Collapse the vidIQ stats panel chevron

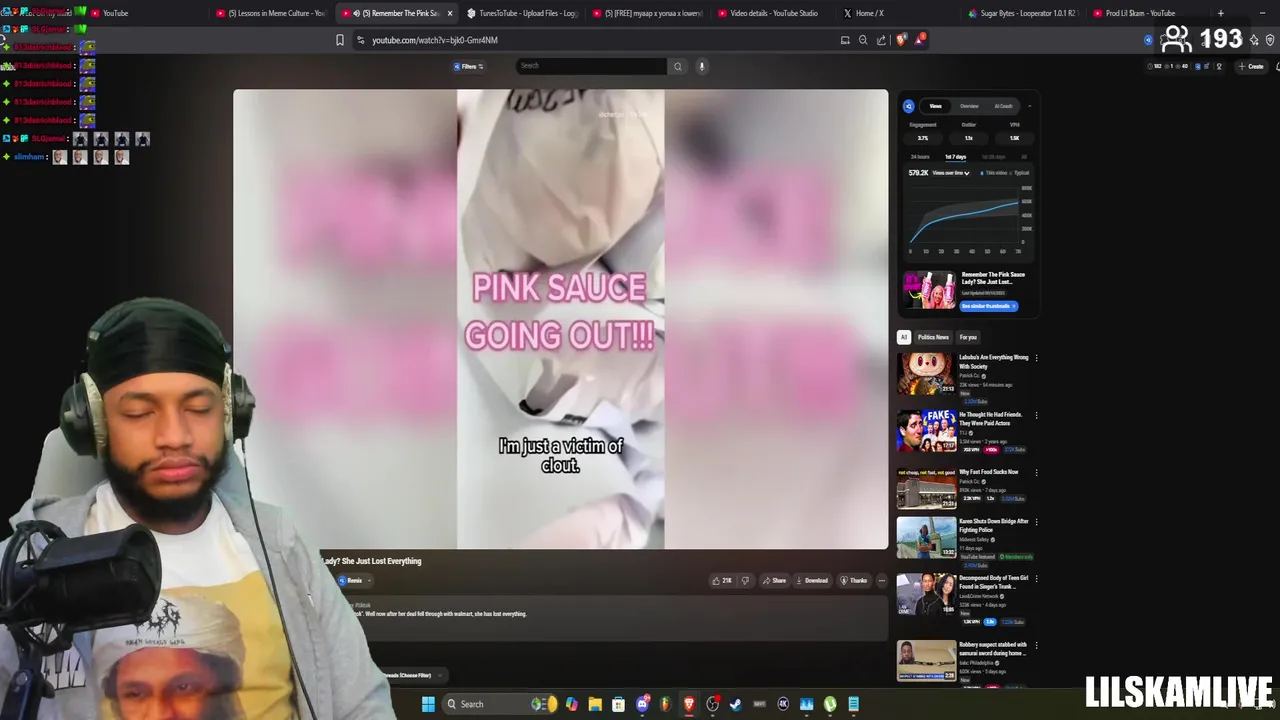click(x=1029, y=106)
